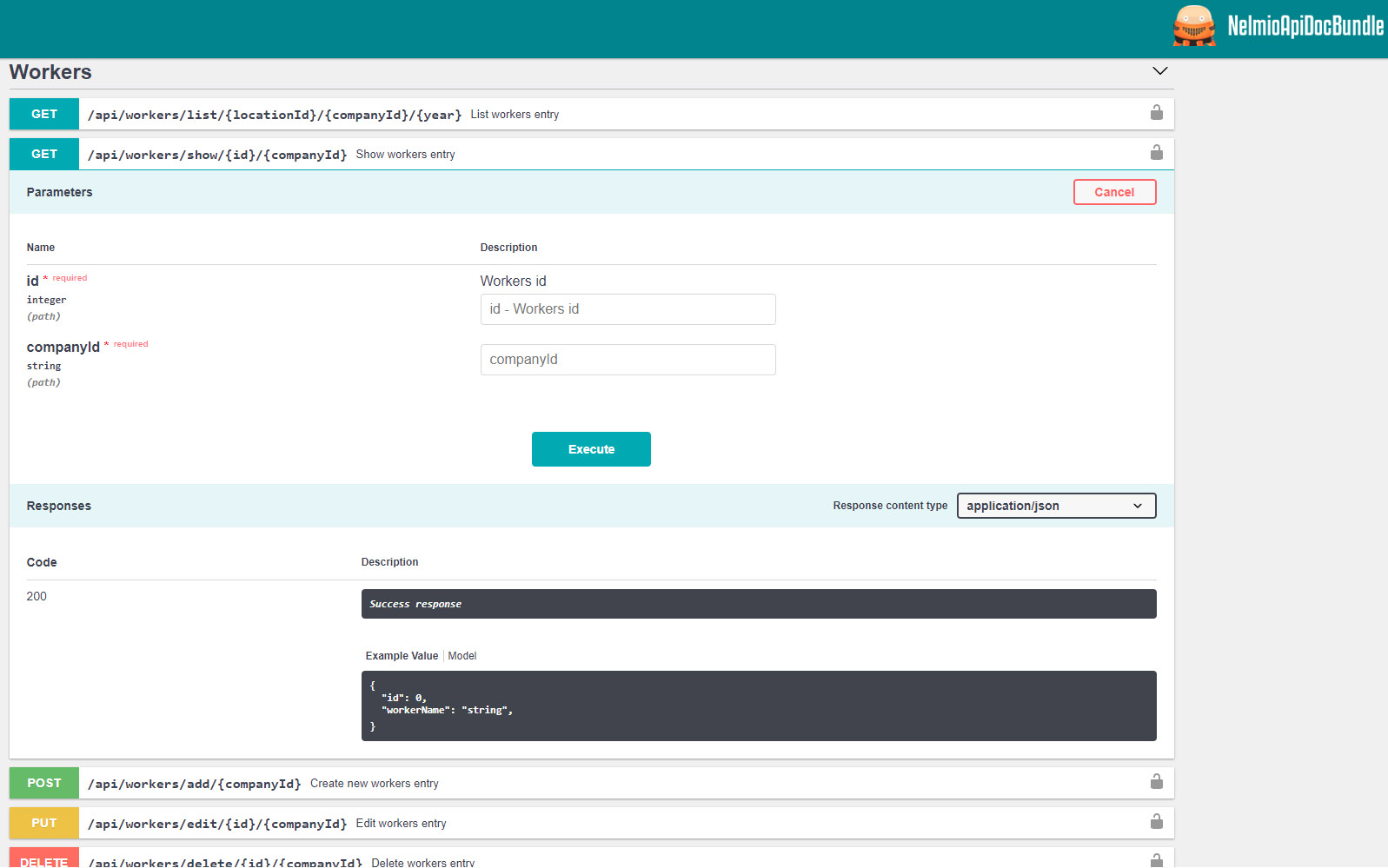Viewport: 1388px width, 868px height.
Task: Click the Workers section heading
Action: [50, 72]
